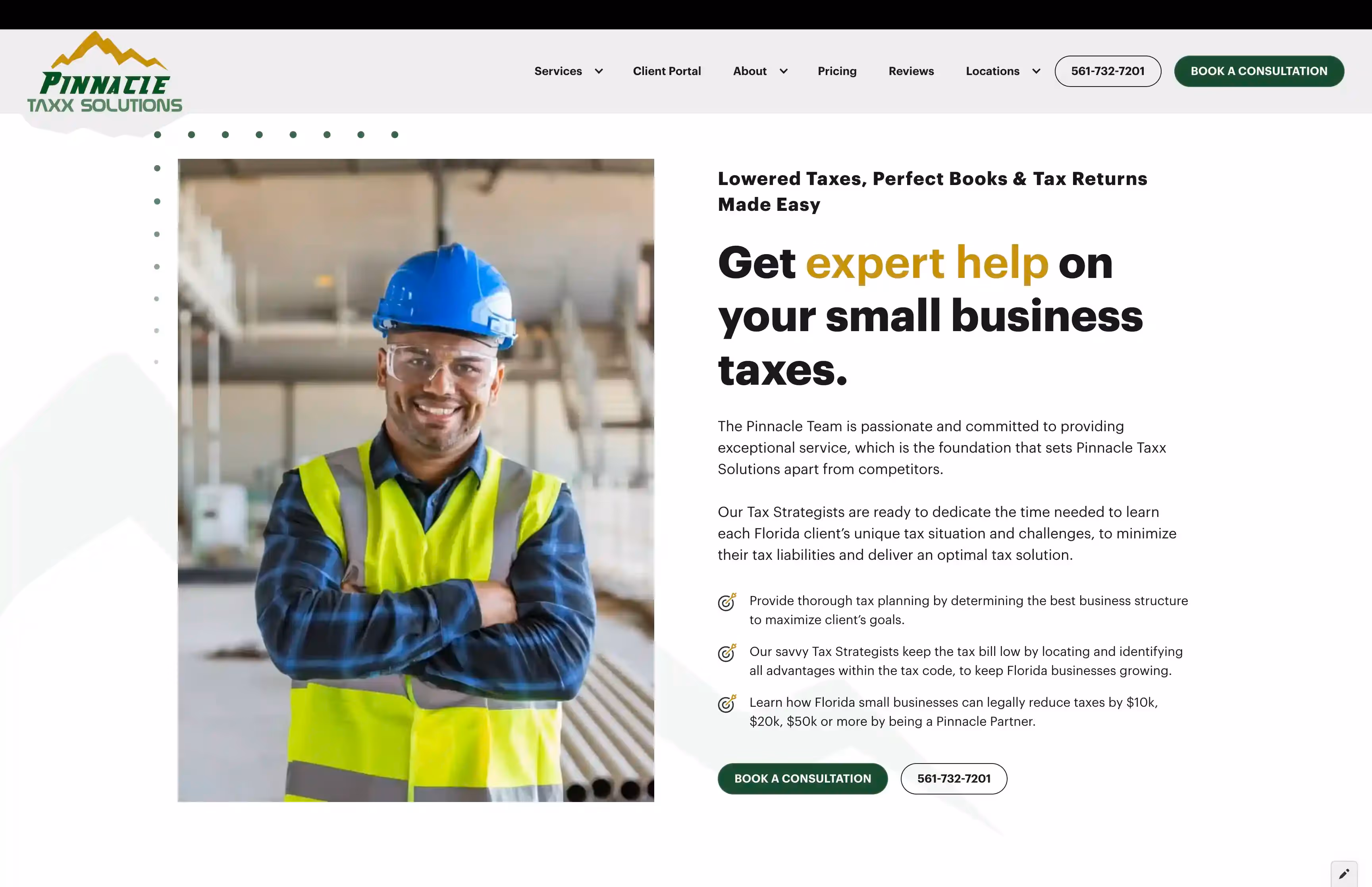
Task: Open the About menu item
Action: 749,71
